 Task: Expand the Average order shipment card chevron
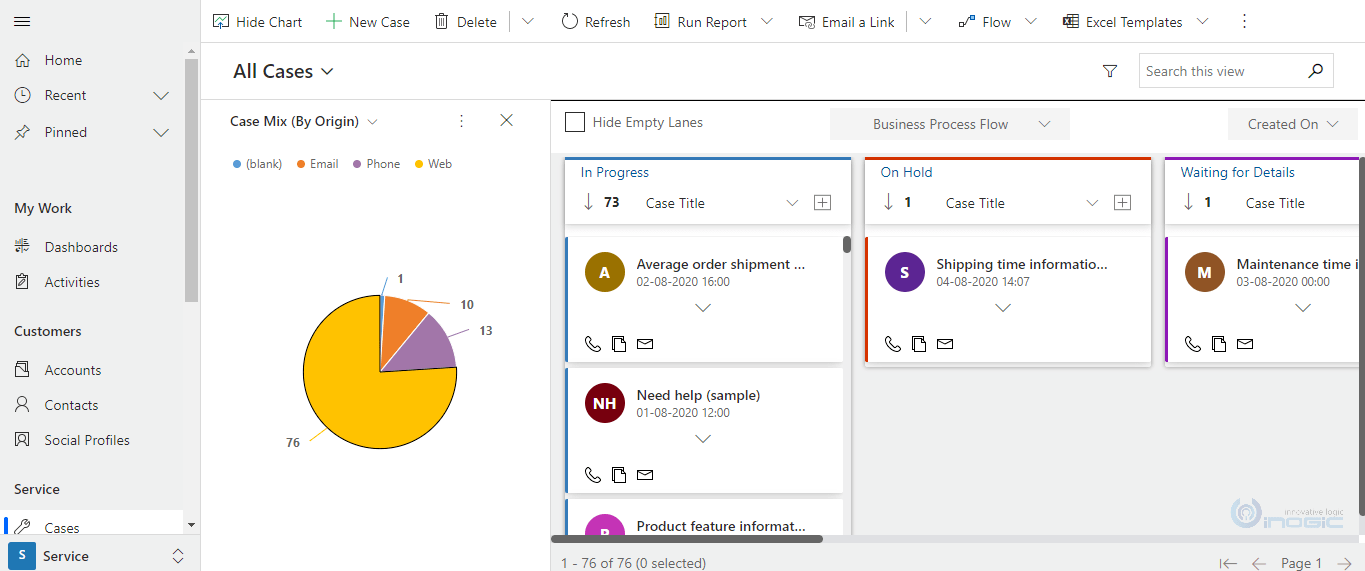click(703, 308)
